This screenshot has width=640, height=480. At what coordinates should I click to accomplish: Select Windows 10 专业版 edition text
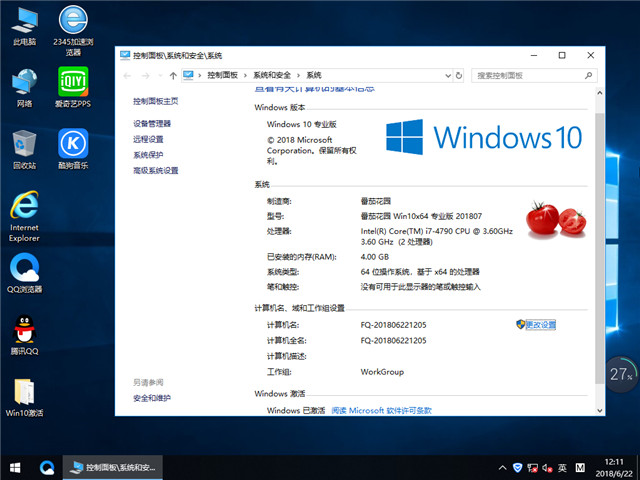coord(302,124)
